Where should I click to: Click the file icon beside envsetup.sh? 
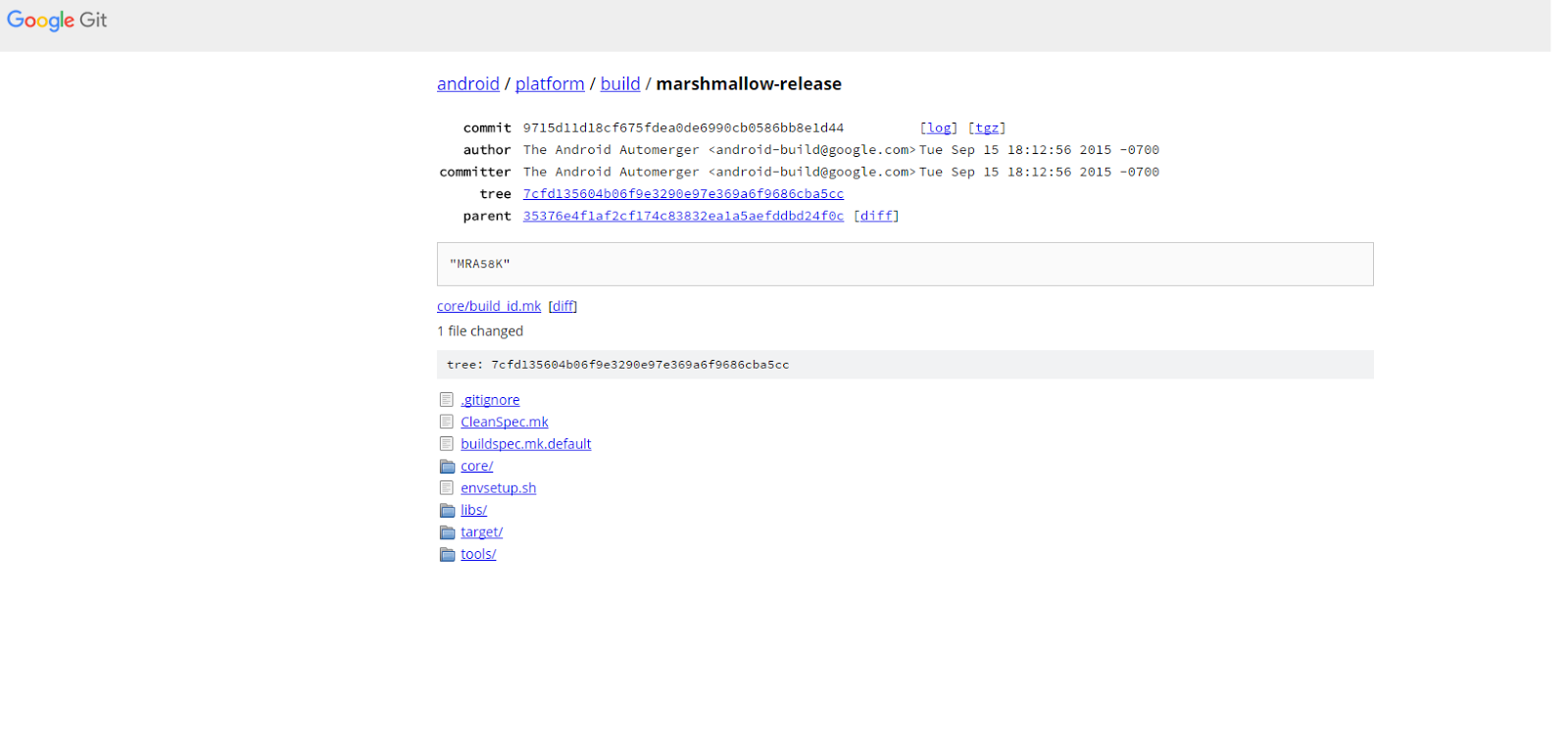(447, 488)
